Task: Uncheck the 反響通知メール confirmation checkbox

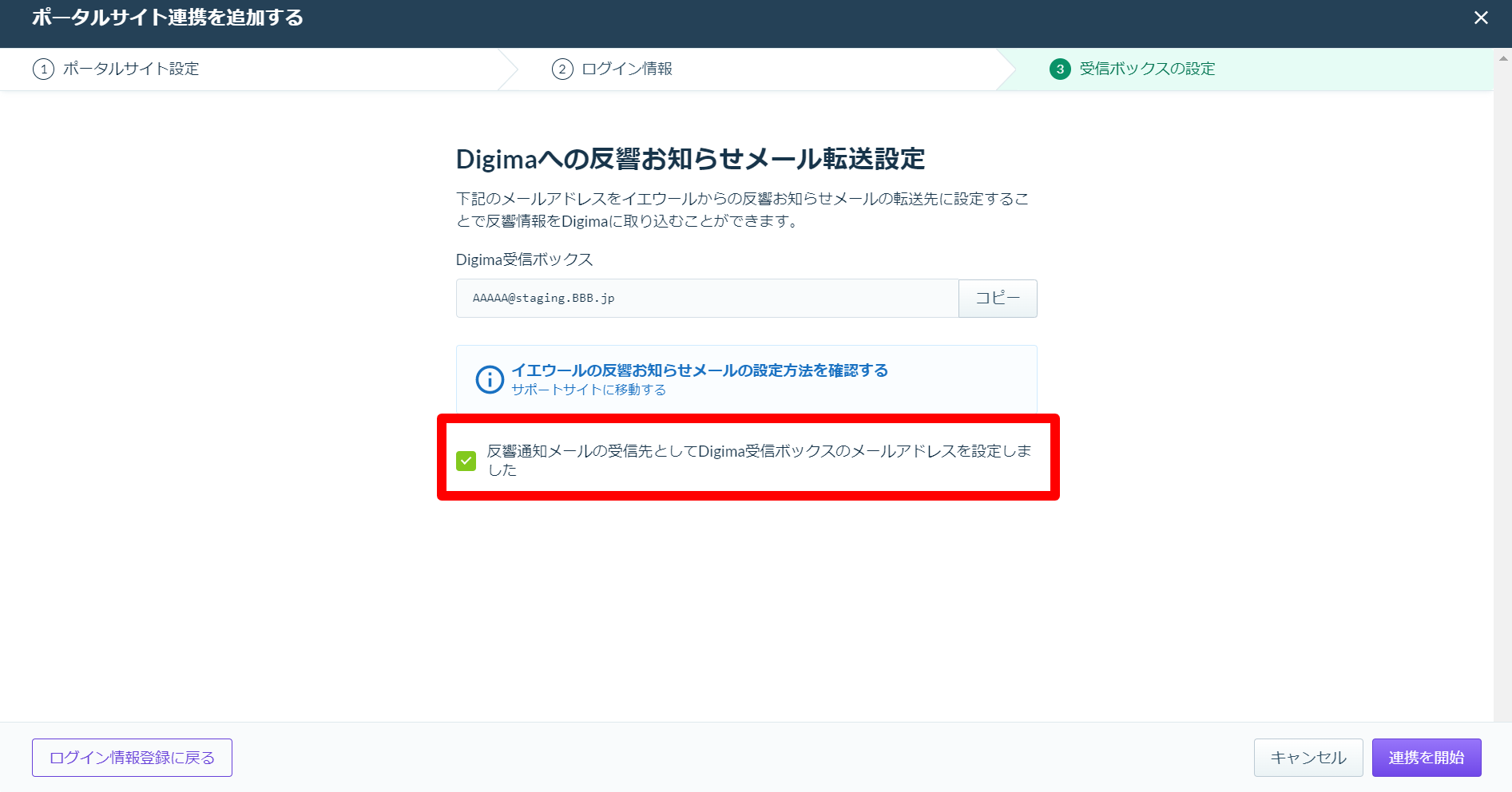Action: click(x=466, y=461)
